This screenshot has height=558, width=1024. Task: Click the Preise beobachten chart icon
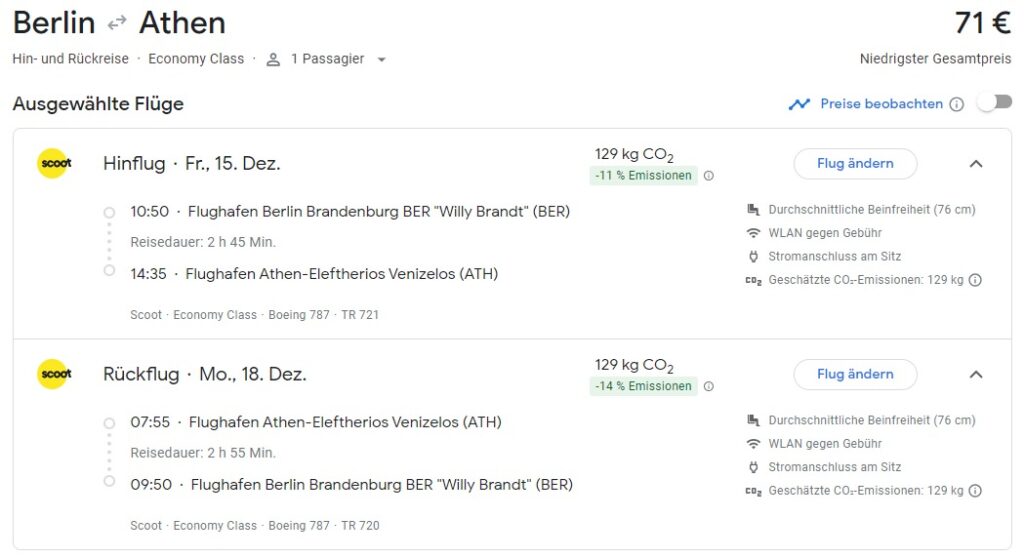click(799, 104)
